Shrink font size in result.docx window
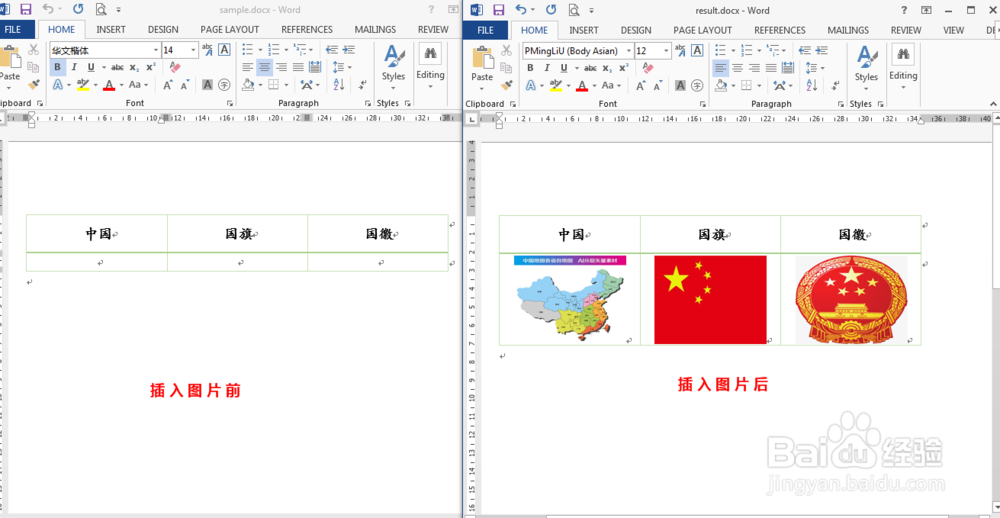1000x518 pixels. 658,85
